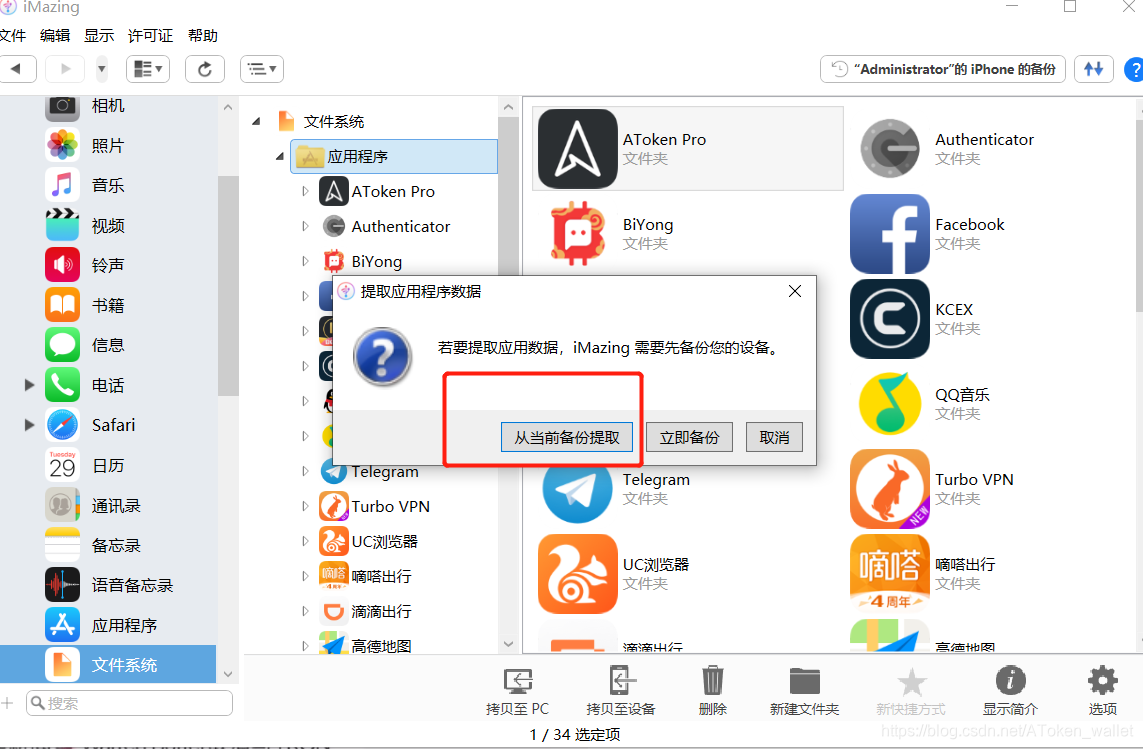
Task: Click New Folder (新建文件夹) icon
Action: pyautogui.click(x=805, y=691)
